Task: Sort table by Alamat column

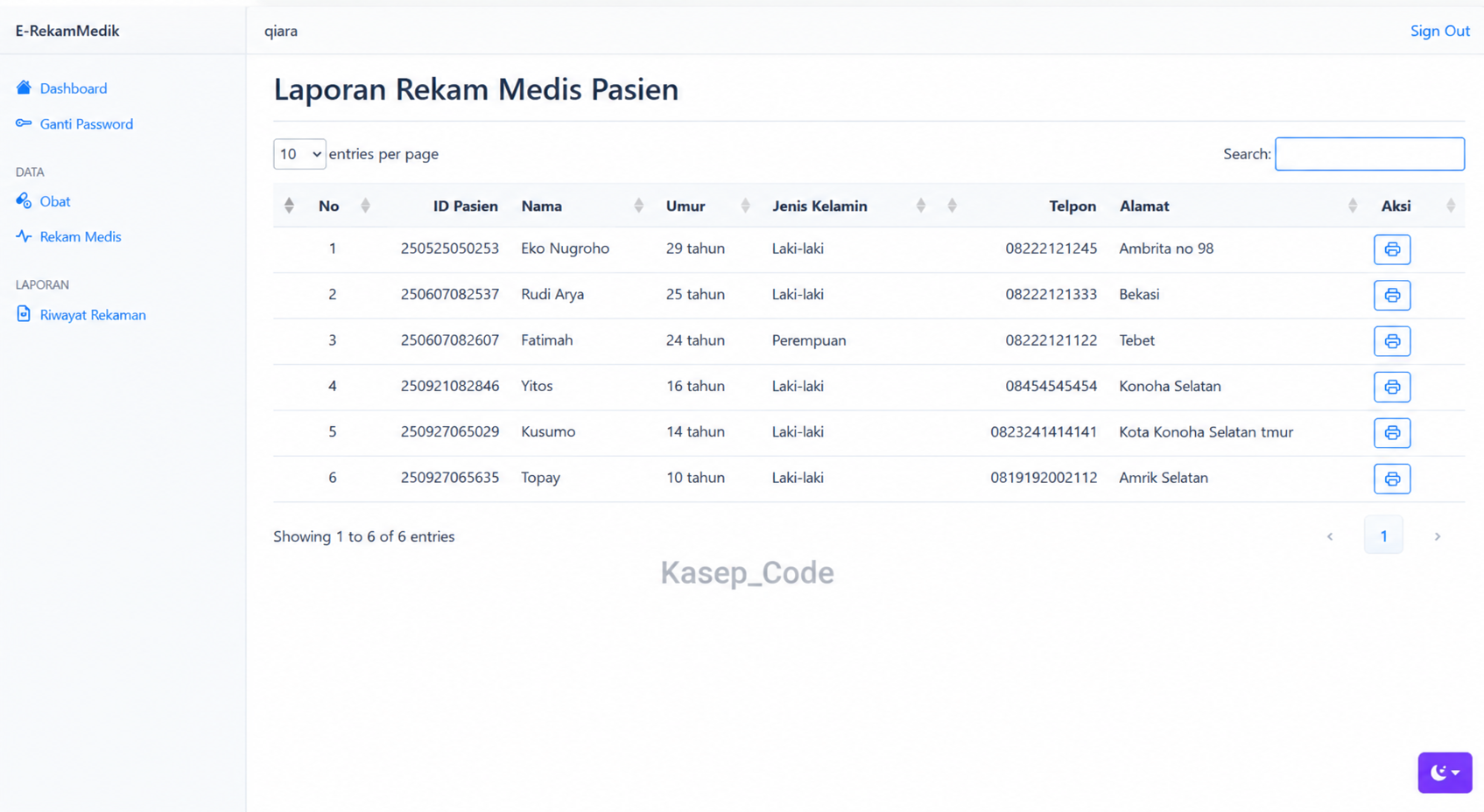Action: 1143,206
